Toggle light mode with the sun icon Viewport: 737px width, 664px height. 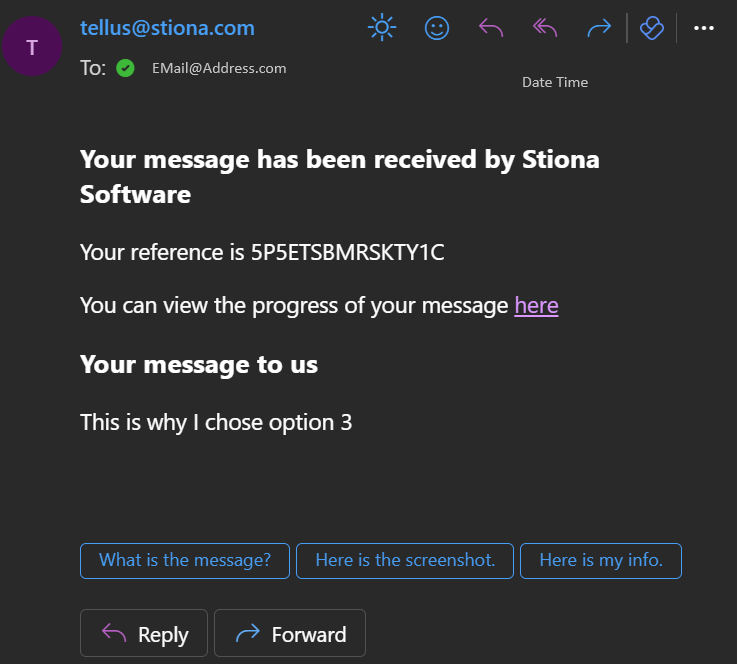382,28
